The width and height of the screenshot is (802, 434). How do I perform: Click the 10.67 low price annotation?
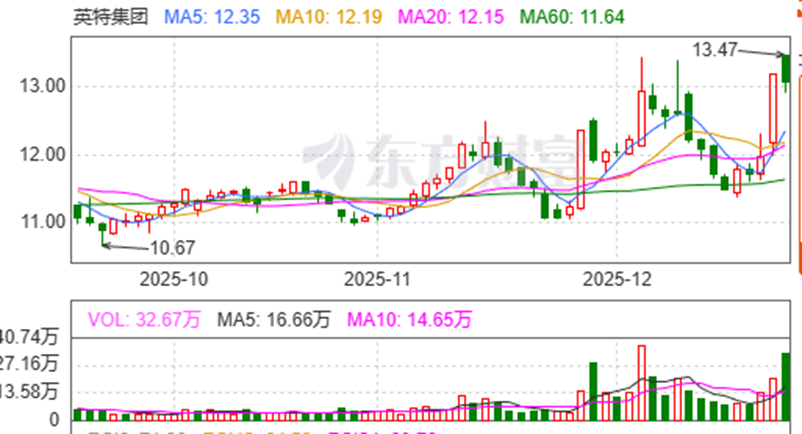[x=172, y=248]
